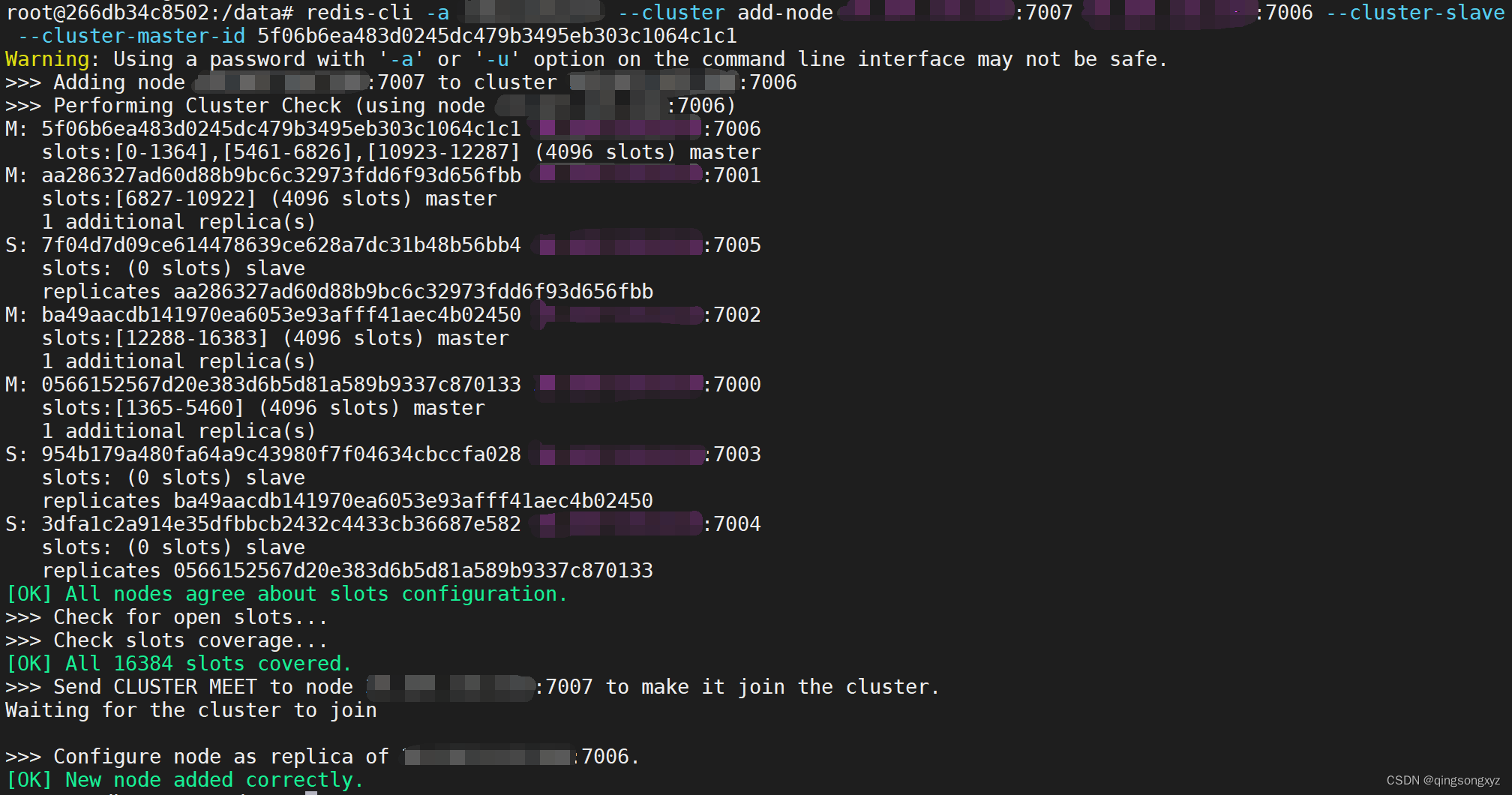Click 'slots:[1365-5460]' text
This screenshot has width=1512, height=795.
click(143, 408)
